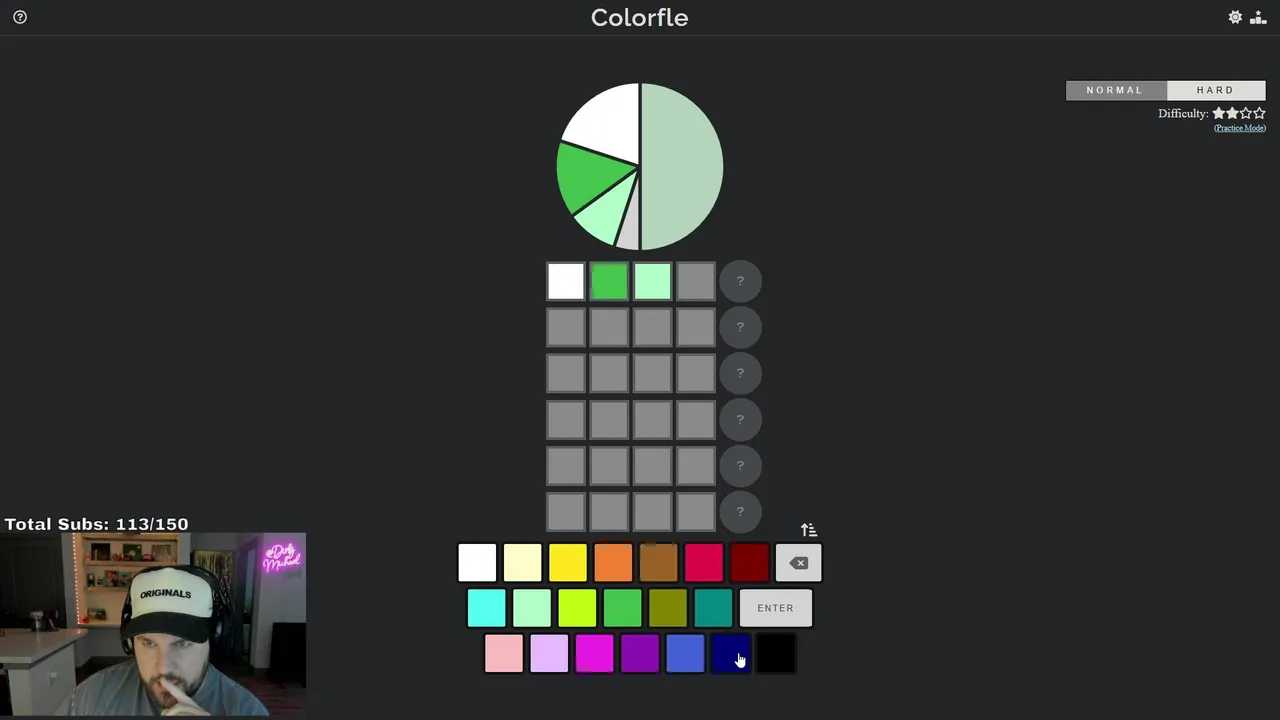
Task: Open the settings gear icon
Action: pos(1235,17)
